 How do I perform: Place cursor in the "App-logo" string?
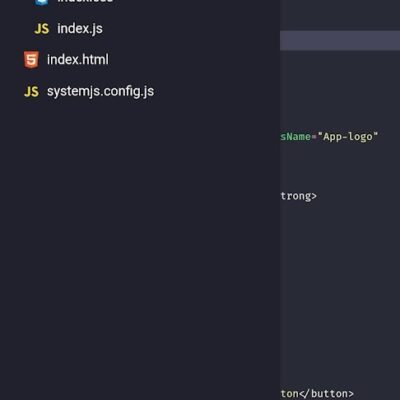pos(348,137)
